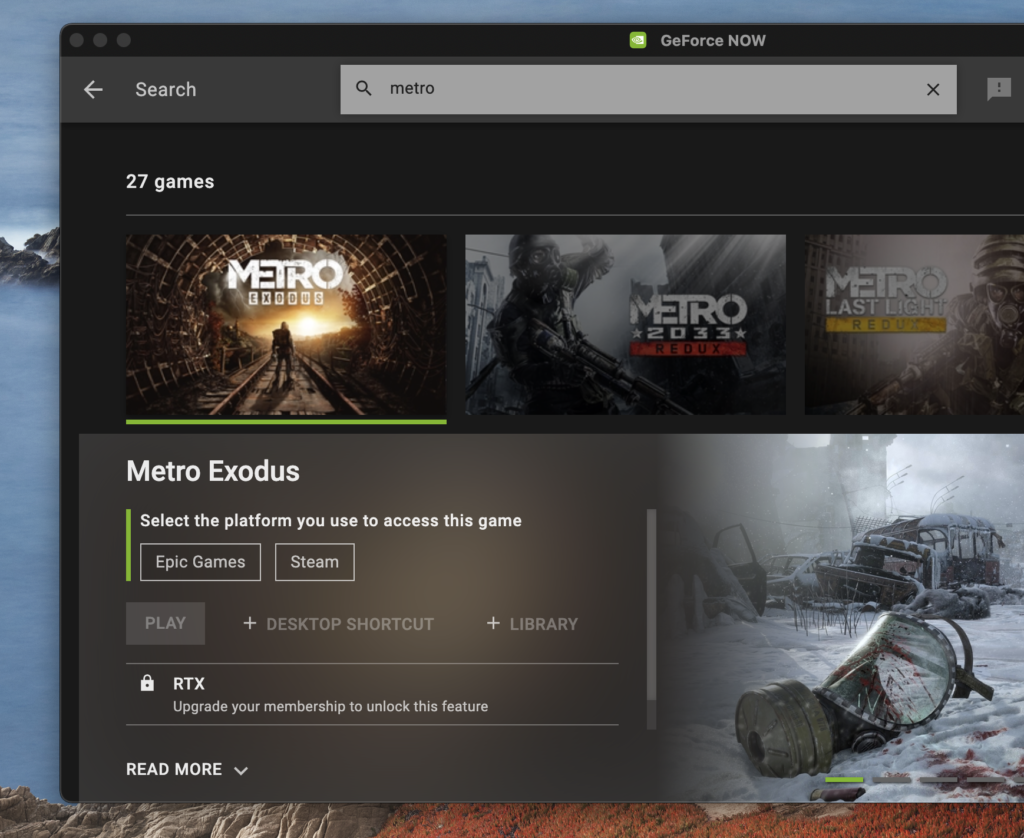Select fourth screenshot carousel indicator

(x=985, y=779)
